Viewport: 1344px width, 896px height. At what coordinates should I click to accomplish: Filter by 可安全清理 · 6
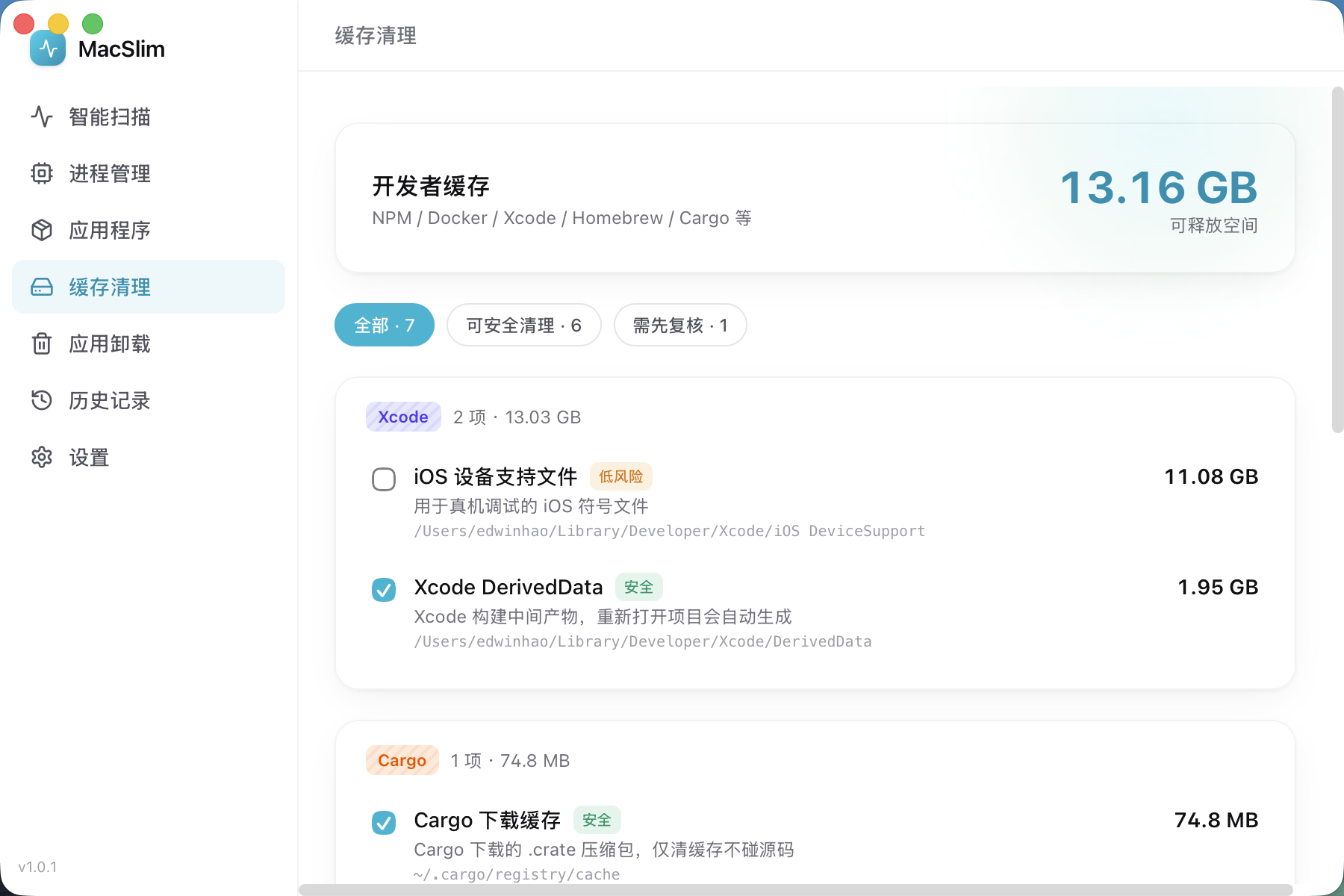tap(524, 325)
